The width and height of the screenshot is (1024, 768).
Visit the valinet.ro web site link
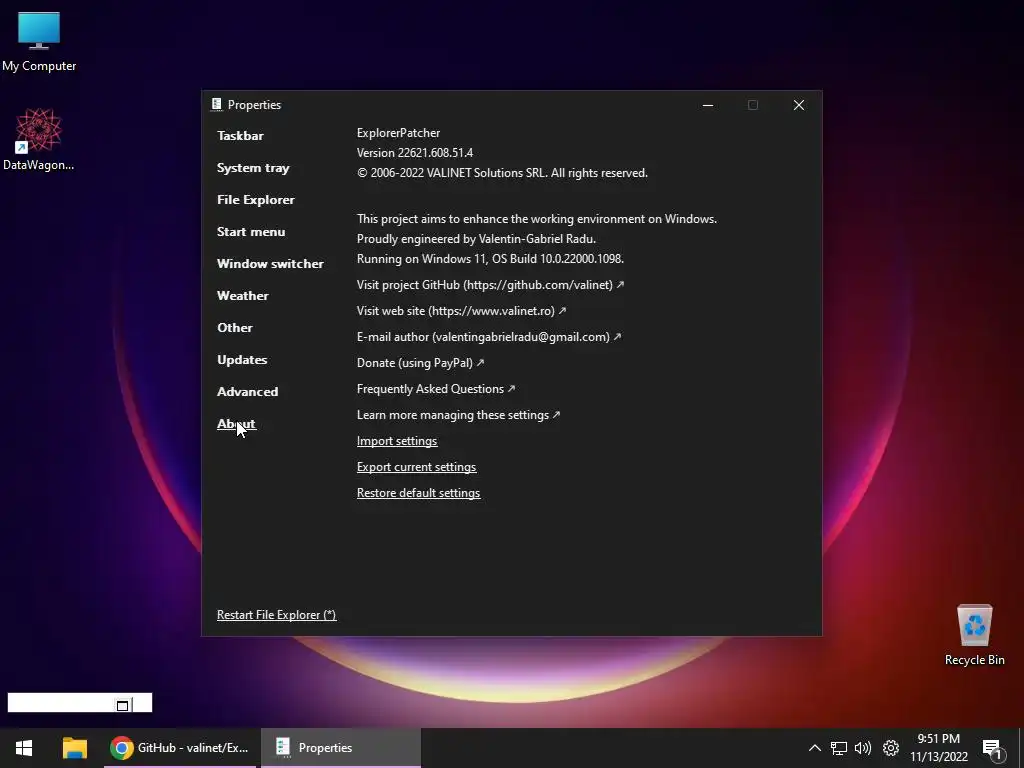click(x=461, y=311)
